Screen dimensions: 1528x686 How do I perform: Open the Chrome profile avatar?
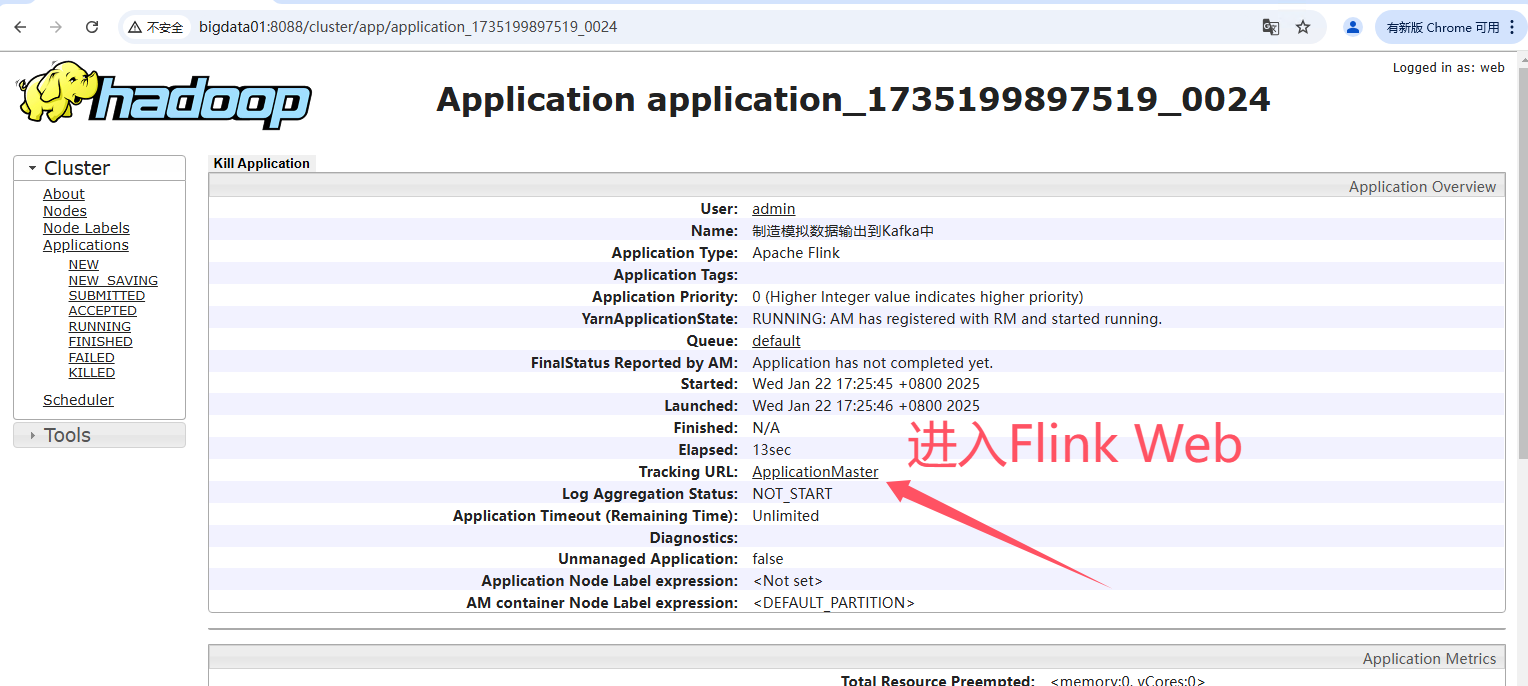pos(1353,27)
